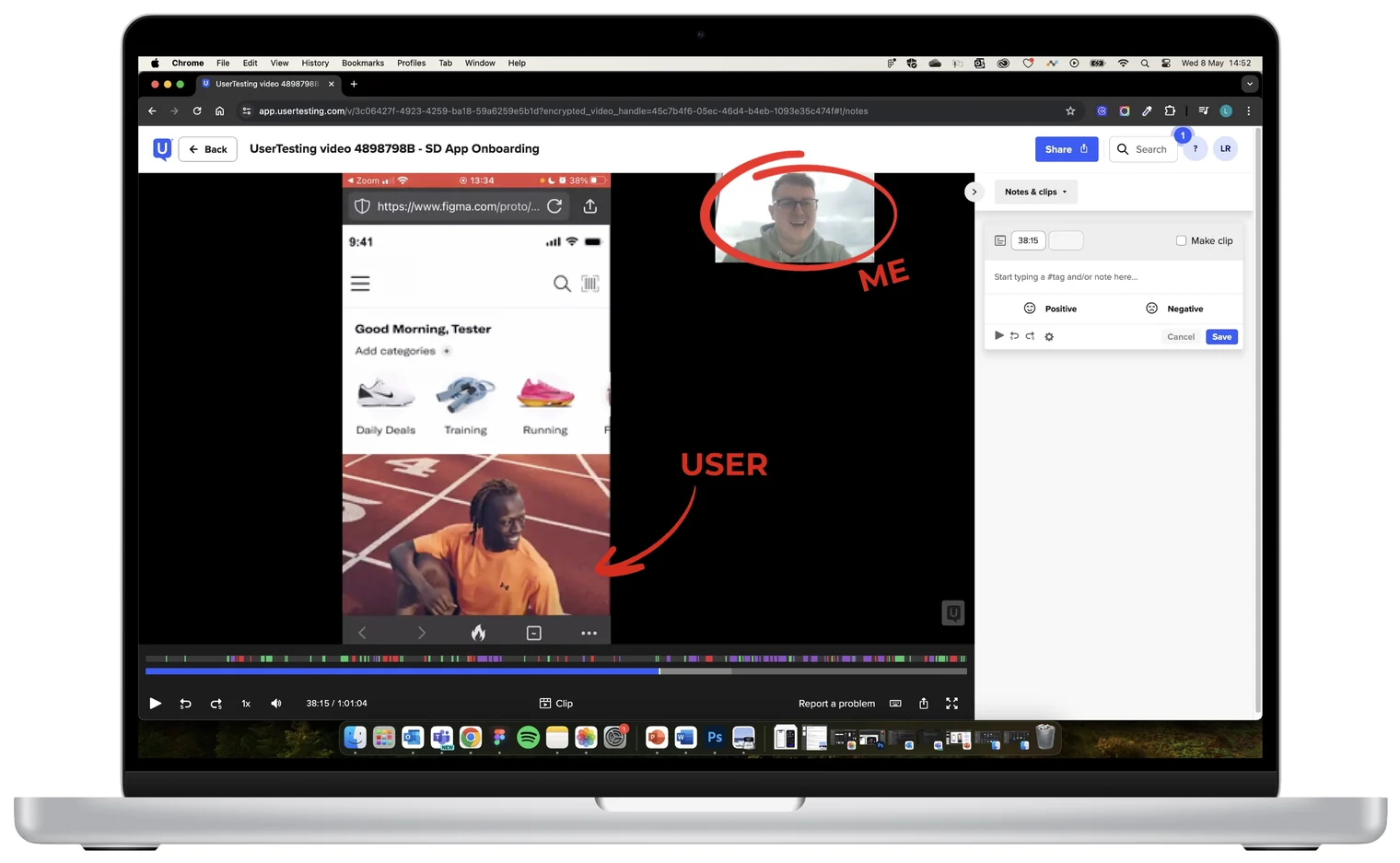
Task: Open the Search field in the header
Action: coord(1143,149)
